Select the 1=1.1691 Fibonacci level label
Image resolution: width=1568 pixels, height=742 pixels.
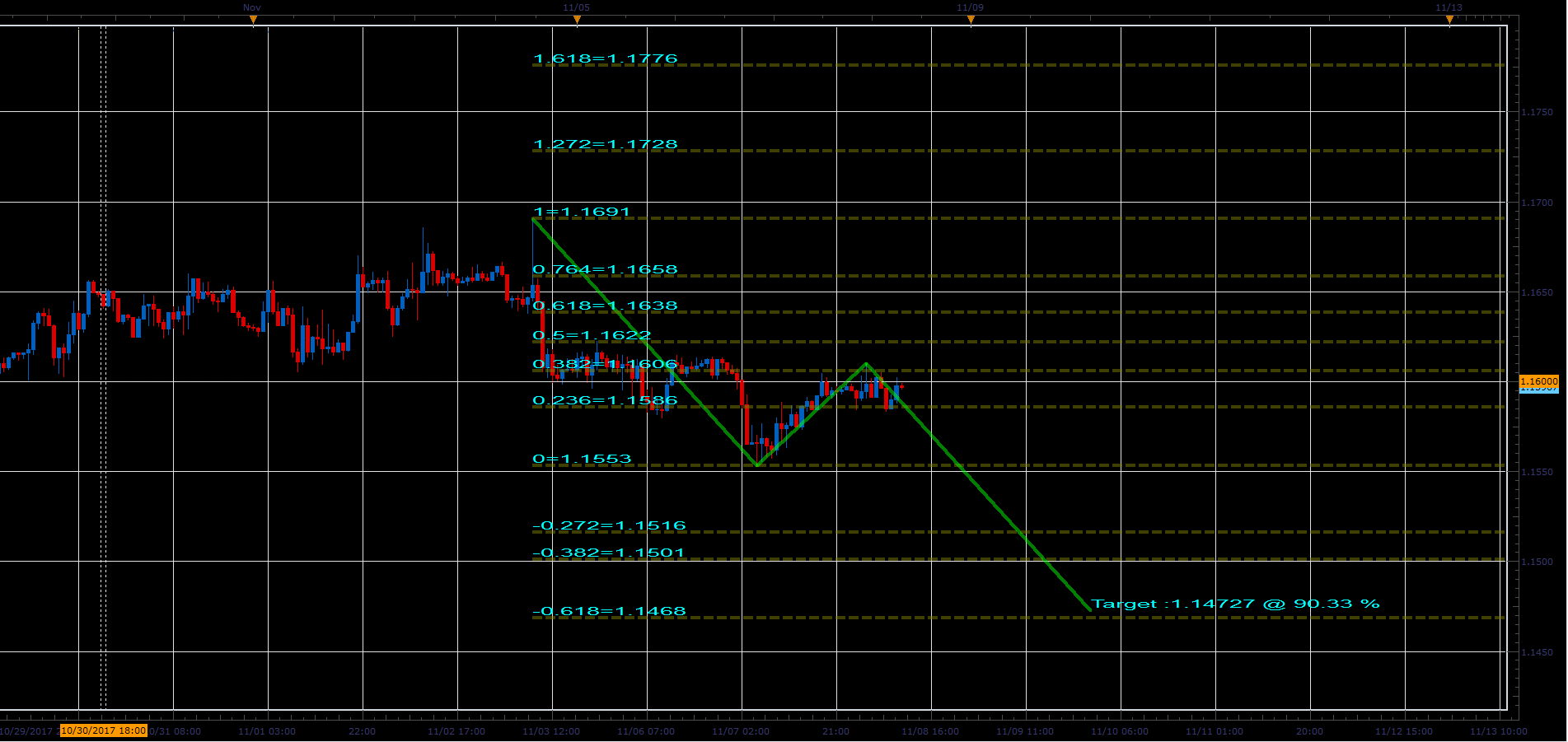tap(582, 212)
